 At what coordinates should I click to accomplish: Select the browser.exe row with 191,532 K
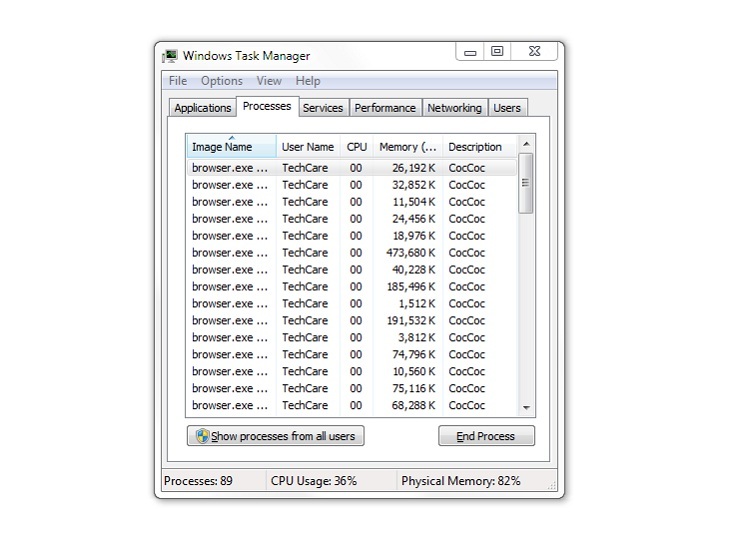350,321
